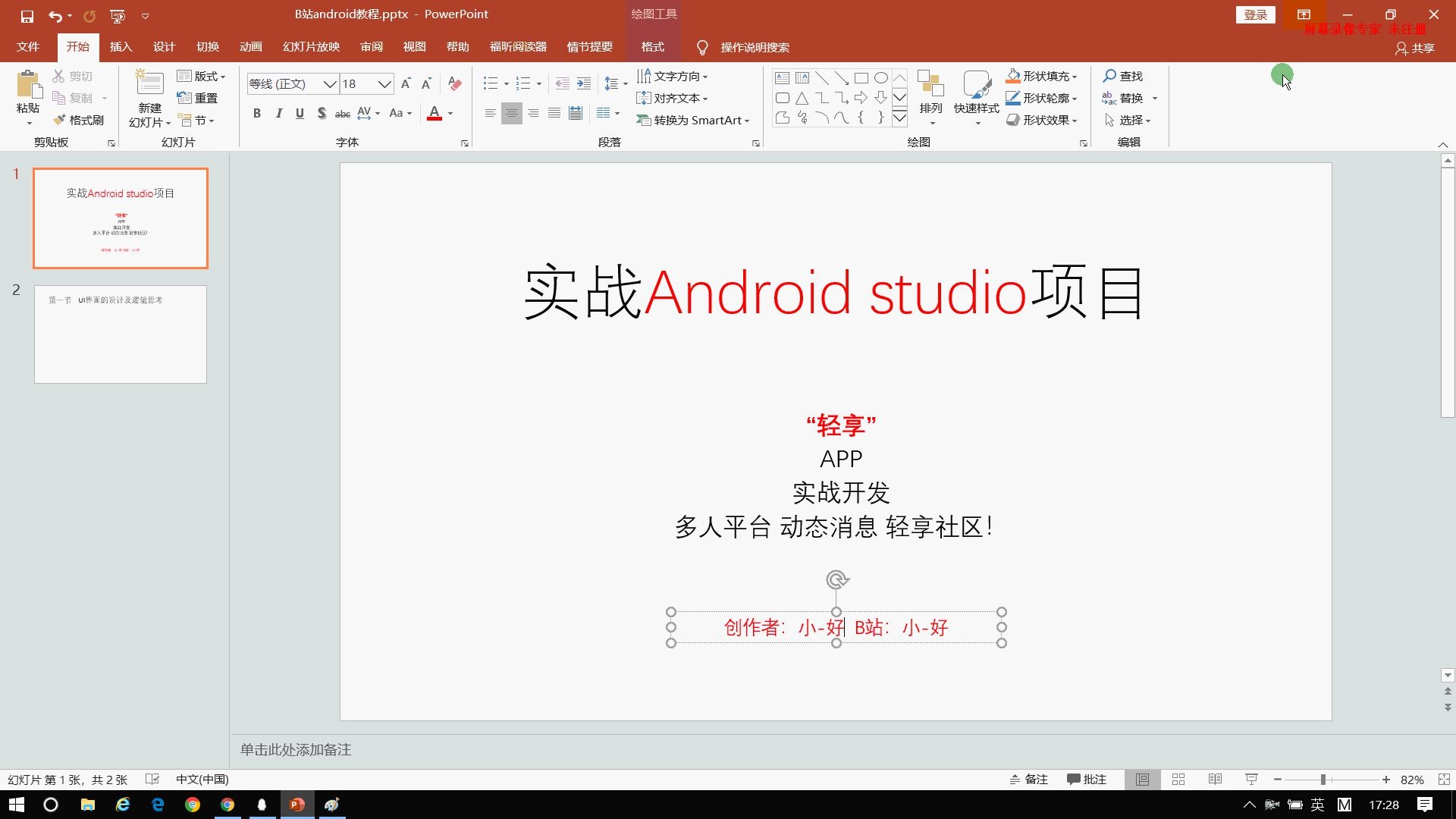Switch to slide sorter view in status bar
This screenshot has height=819, width=1456.
1178,780
